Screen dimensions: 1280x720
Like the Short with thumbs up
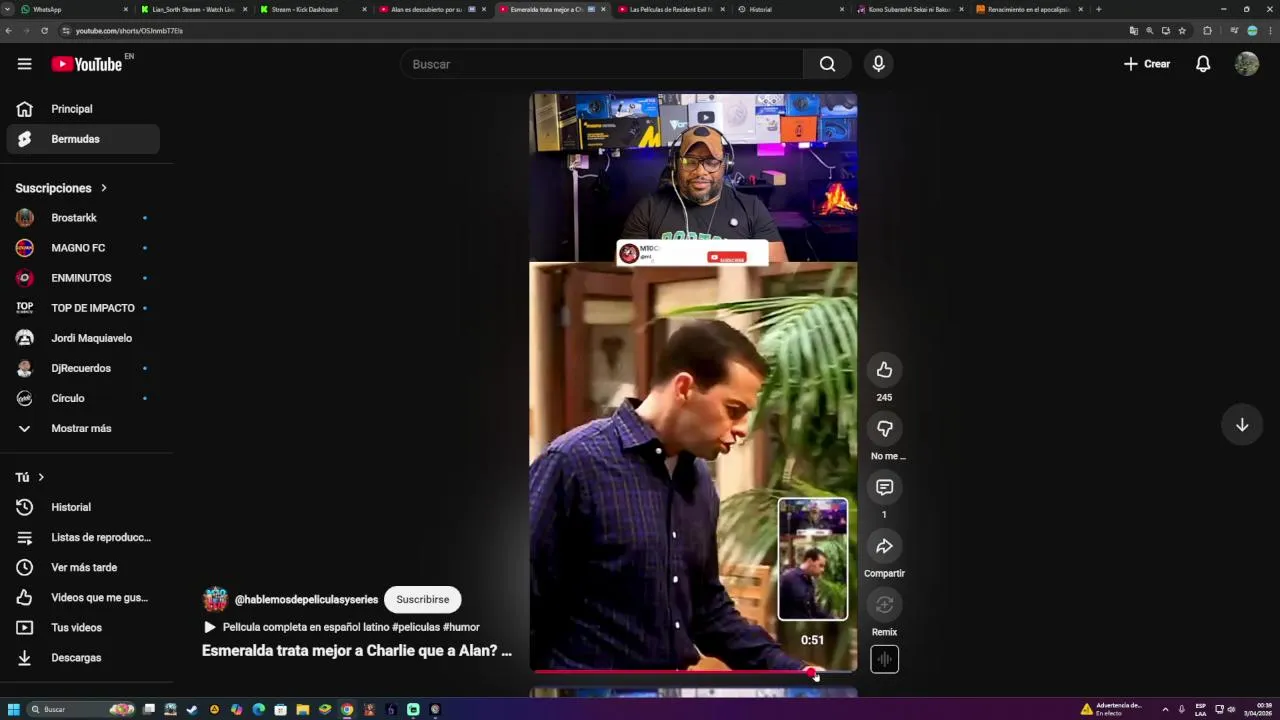[x=884, y=370]
